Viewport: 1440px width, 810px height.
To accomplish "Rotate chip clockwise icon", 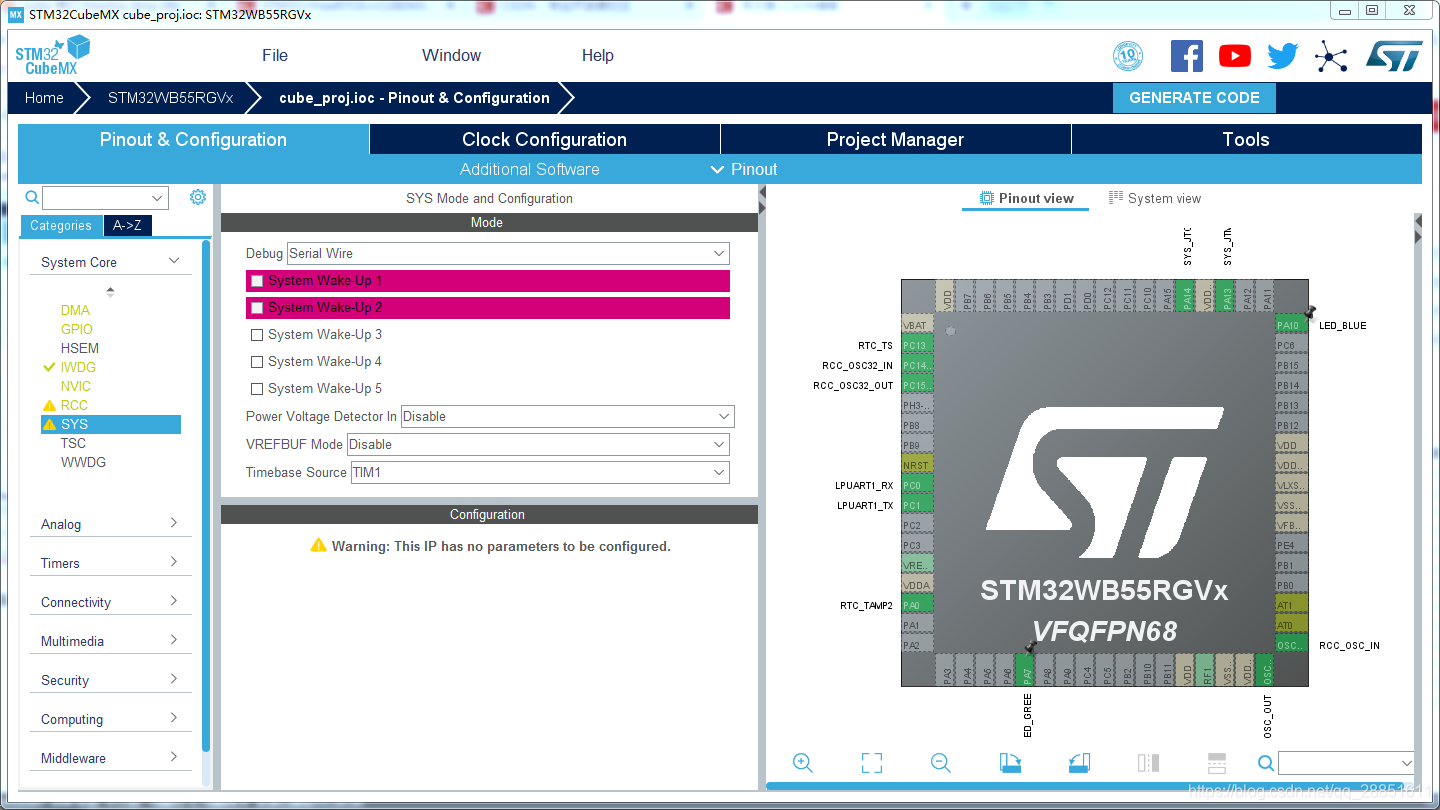I will (1010, 763).
